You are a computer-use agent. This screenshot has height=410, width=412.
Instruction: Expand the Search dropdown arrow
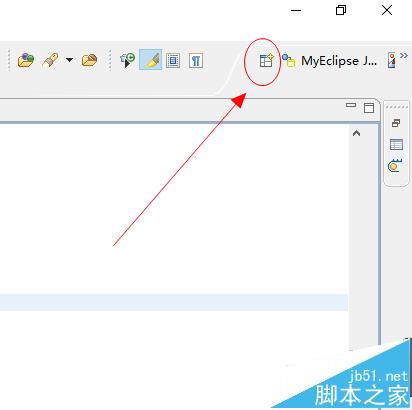[69, 60]
